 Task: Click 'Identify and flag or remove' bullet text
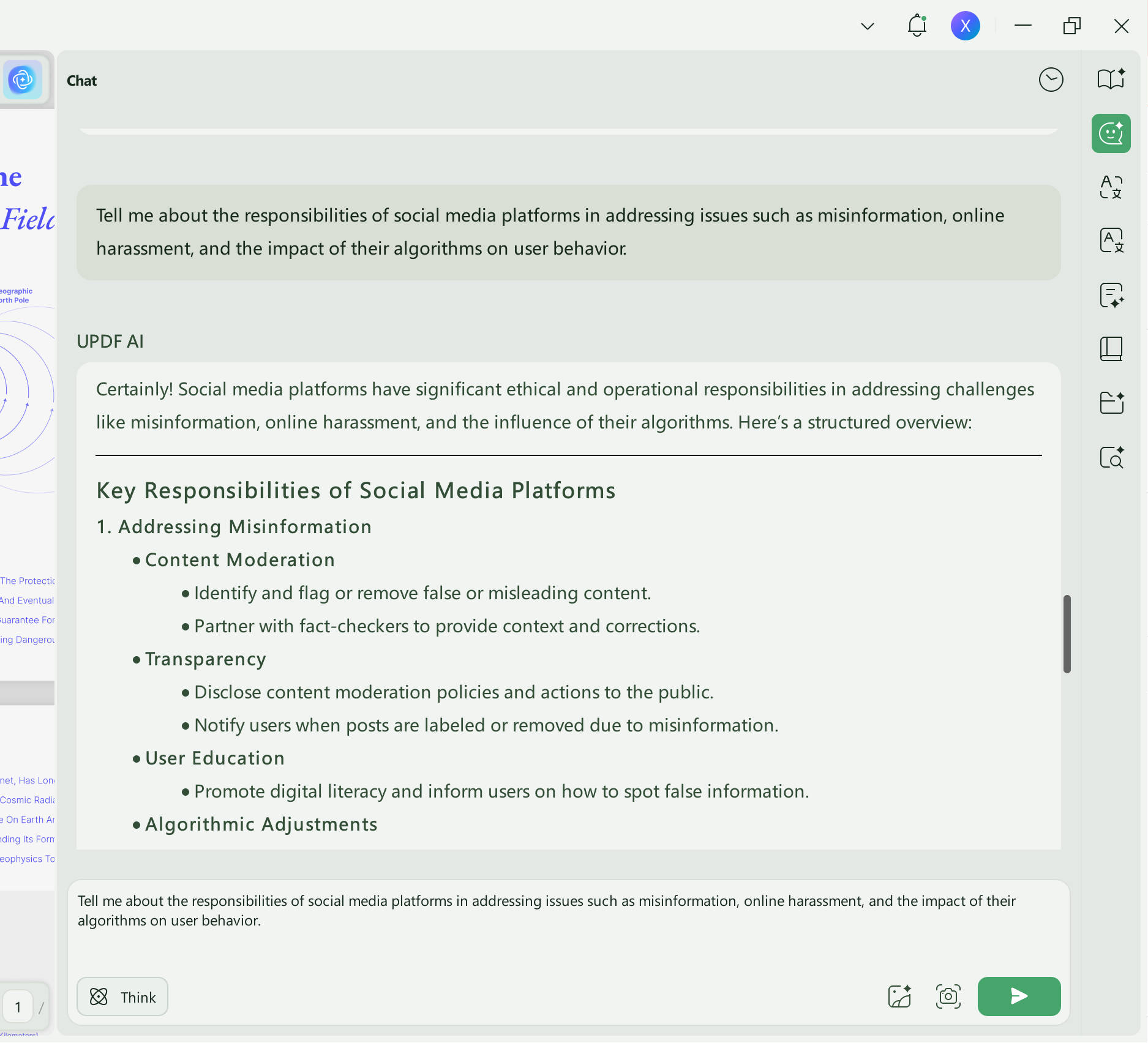tap(422, 593)
